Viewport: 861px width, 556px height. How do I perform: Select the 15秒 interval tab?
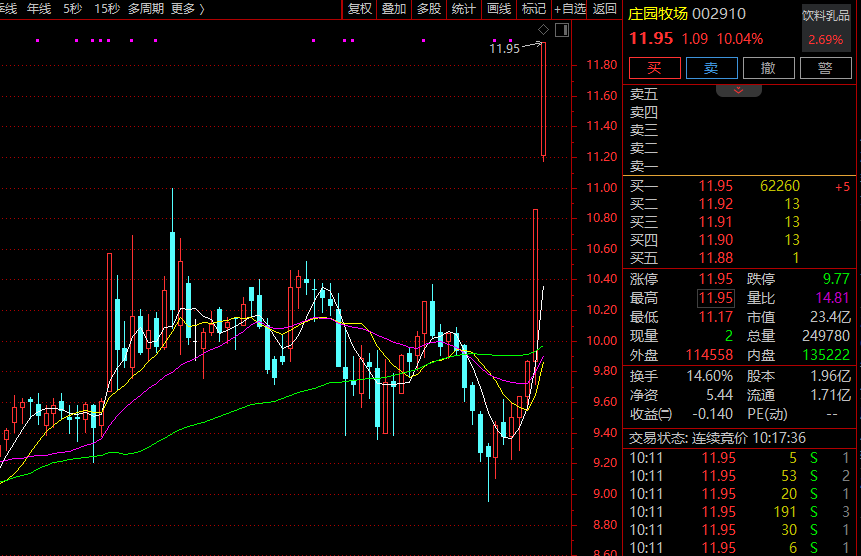(106, 9)
